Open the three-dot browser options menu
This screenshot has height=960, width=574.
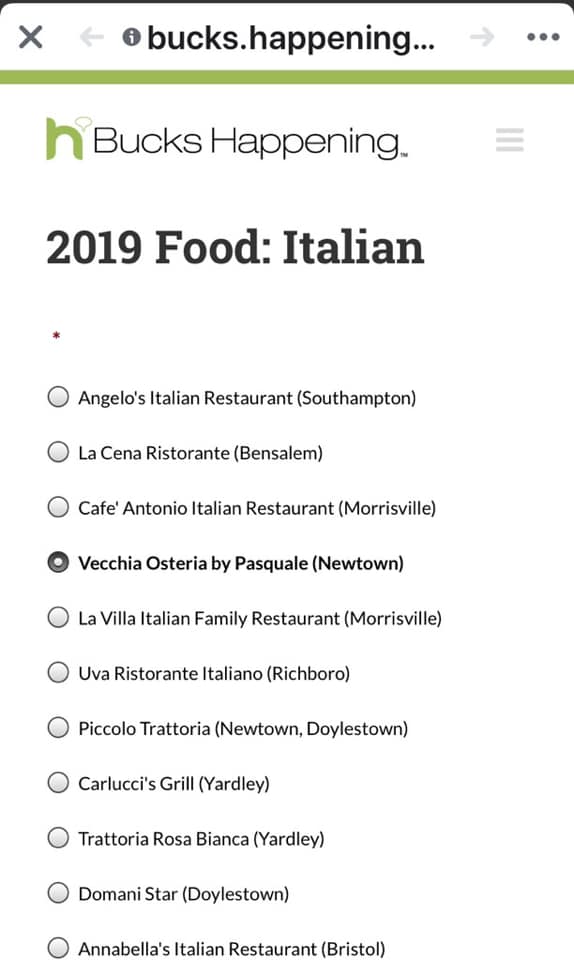[543, 37]
